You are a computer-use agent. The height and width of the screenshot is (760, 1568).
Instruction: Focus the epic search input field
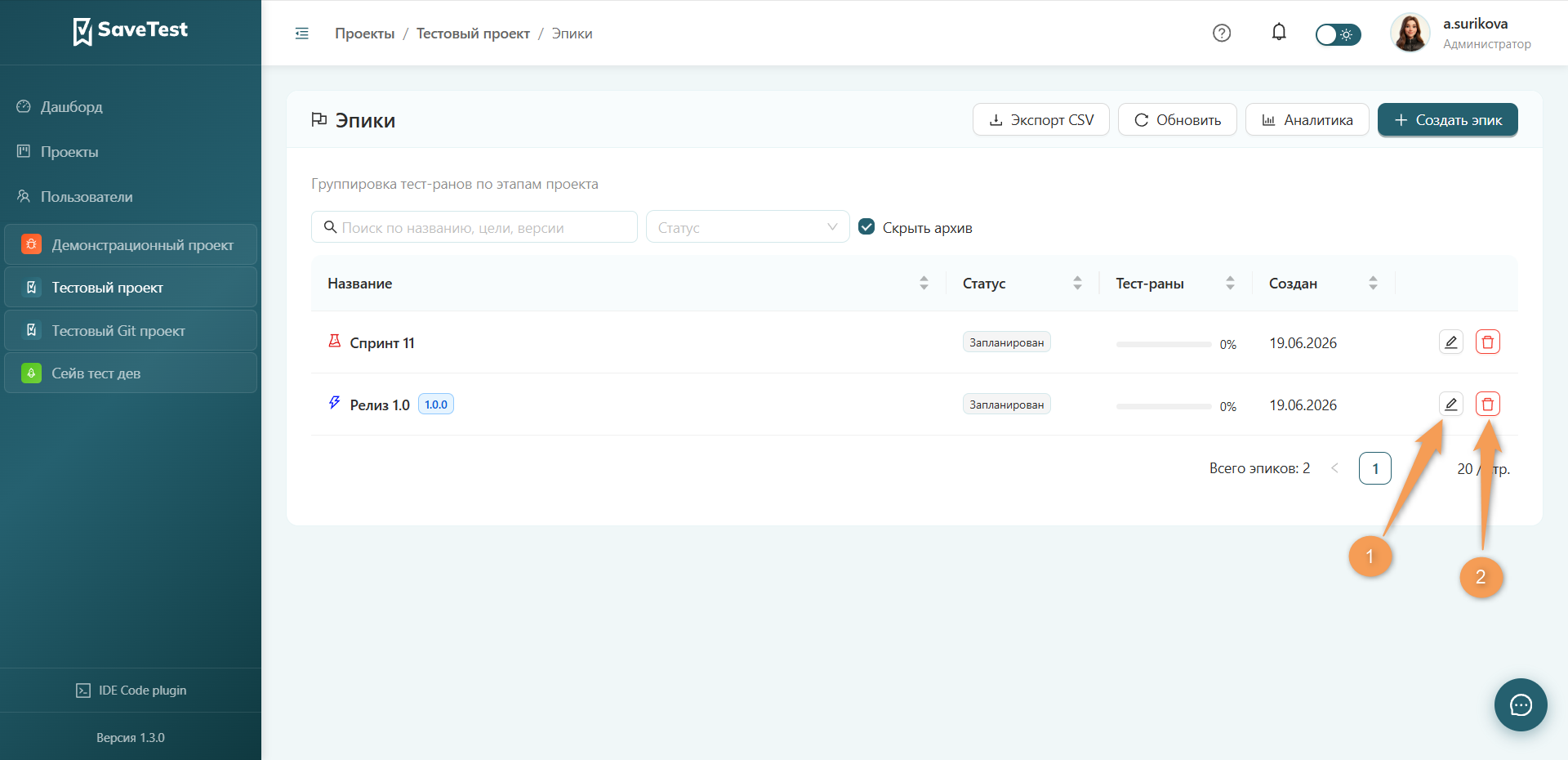pyautogui.click(x=474, y=227)
